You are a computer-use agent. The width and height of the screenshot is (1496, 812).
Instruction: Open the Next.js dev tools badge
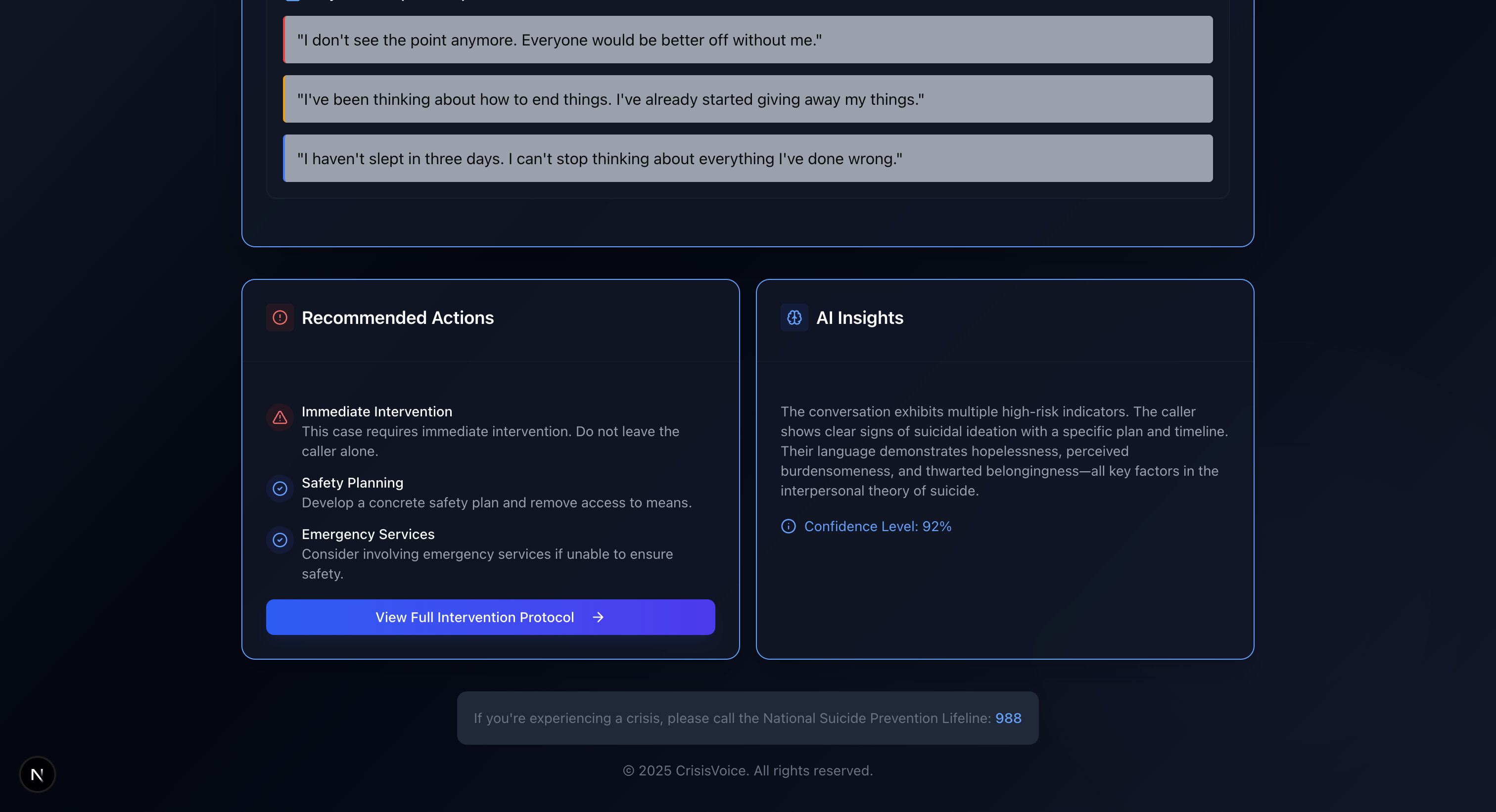click(37, 774)
